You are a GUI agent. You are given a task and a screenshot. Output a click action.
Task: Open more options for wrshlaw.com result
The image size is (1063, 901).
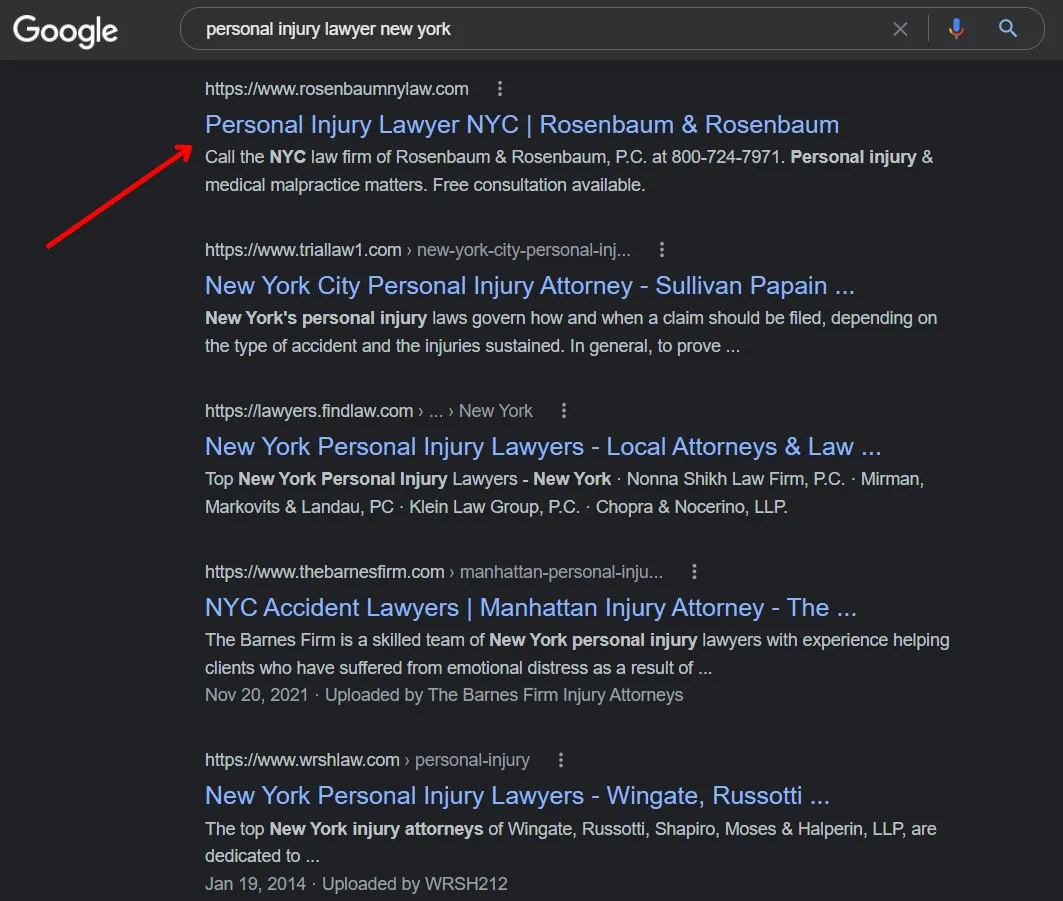[x=561, y=761]
